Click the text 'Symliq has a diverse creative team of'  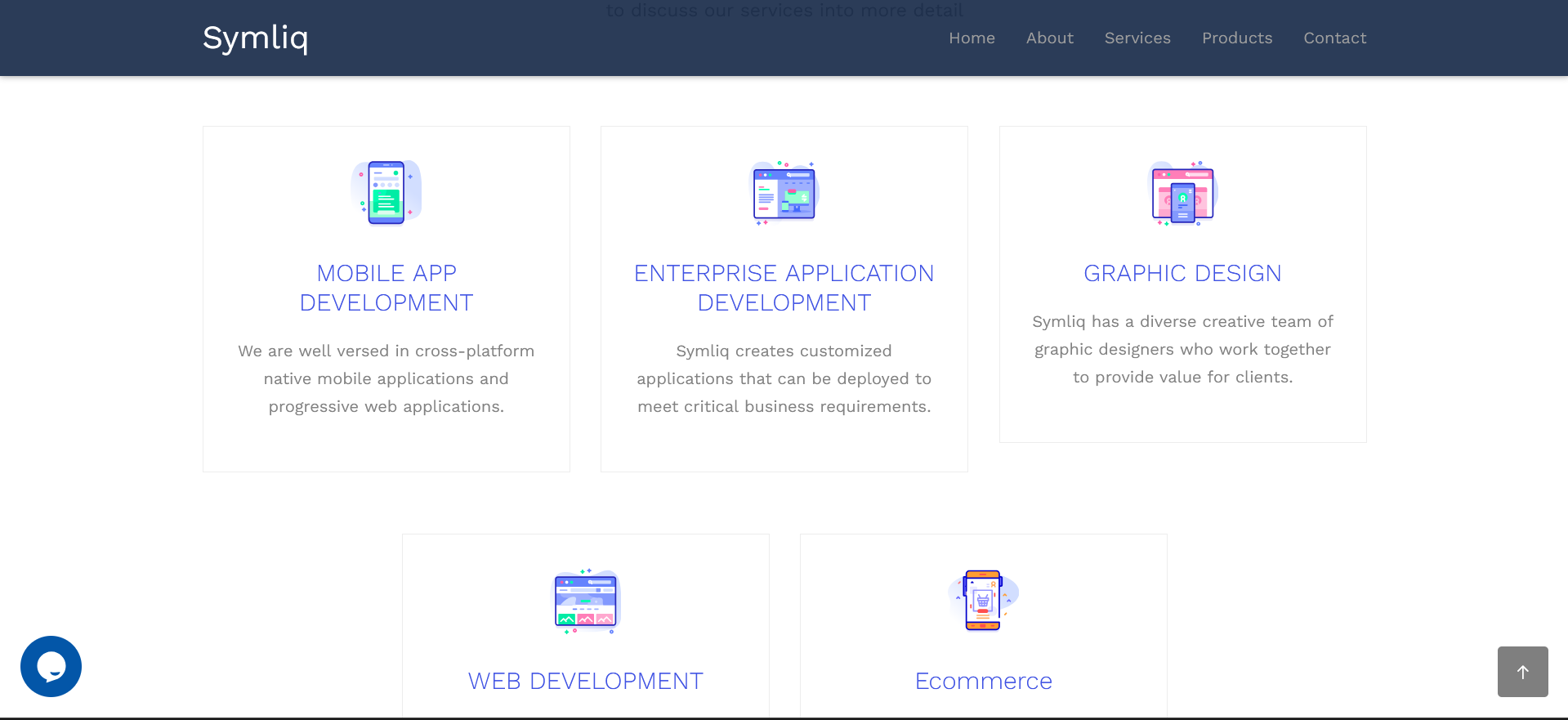(1182, 321)
